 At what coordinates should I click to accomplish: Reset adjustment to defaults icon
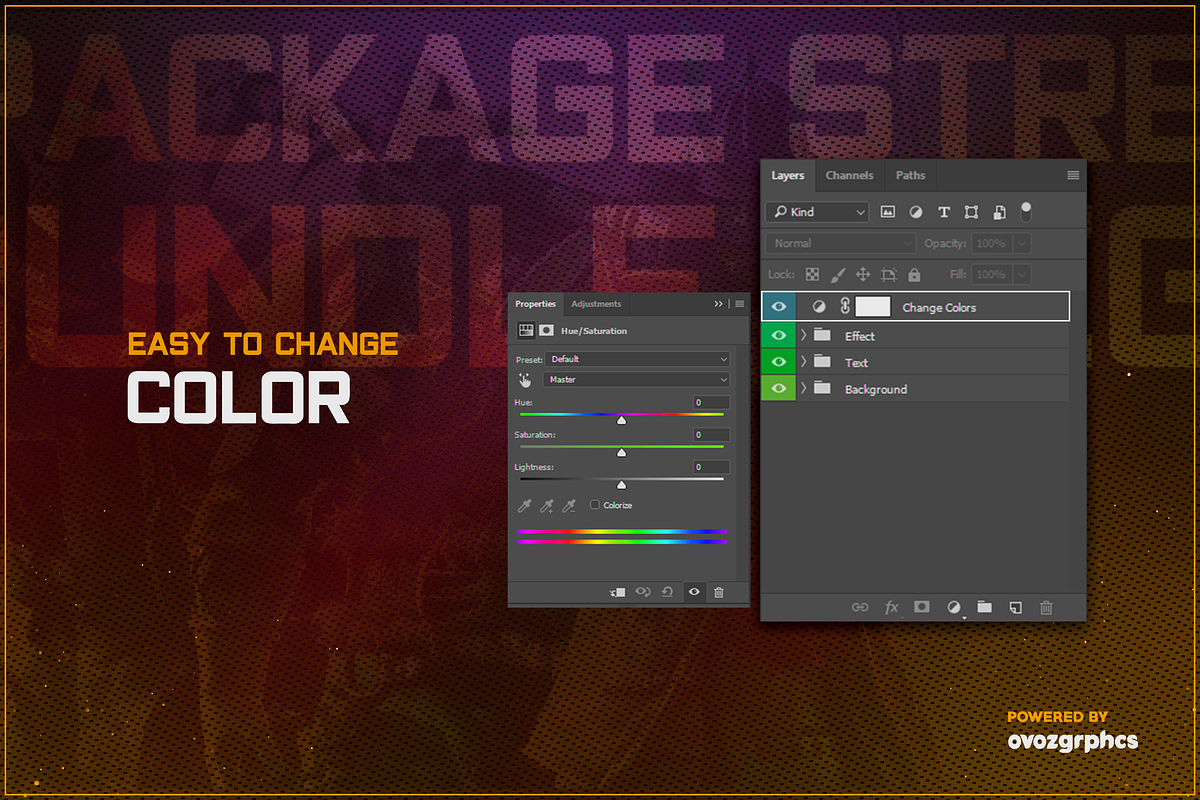click(x=668, y=593)
